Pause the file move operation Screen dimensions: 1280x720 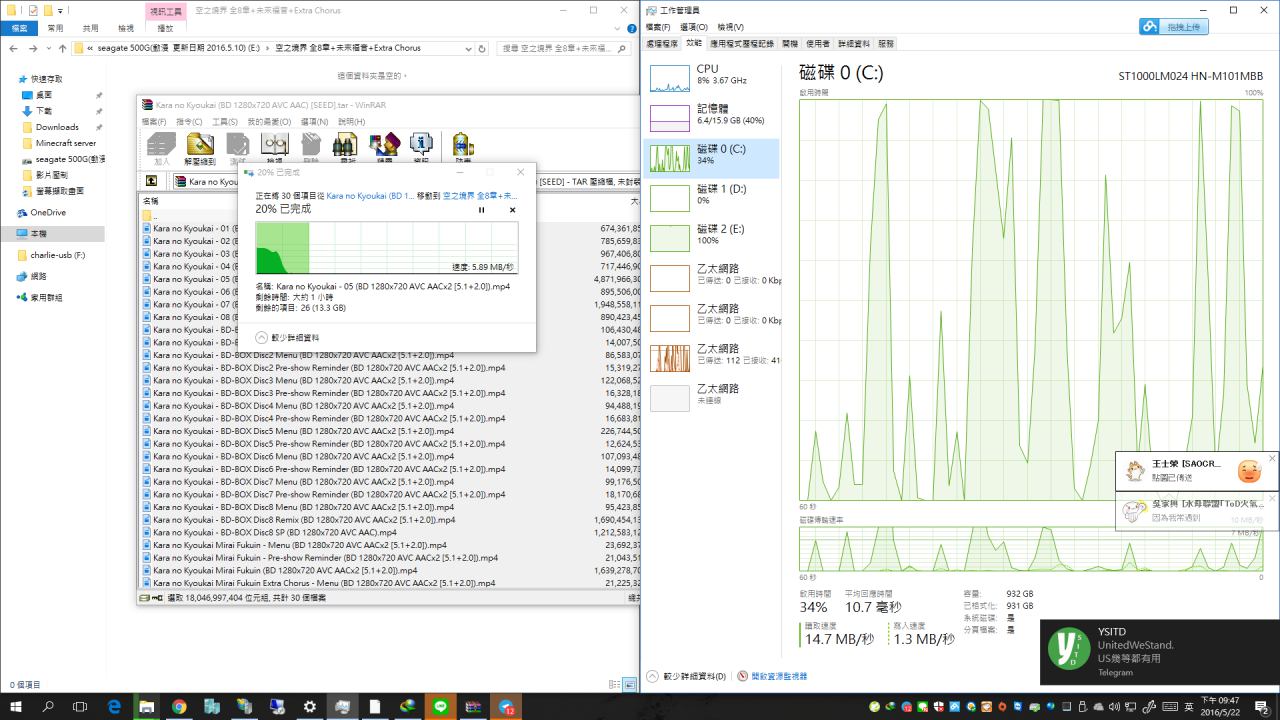click(482, 210)
